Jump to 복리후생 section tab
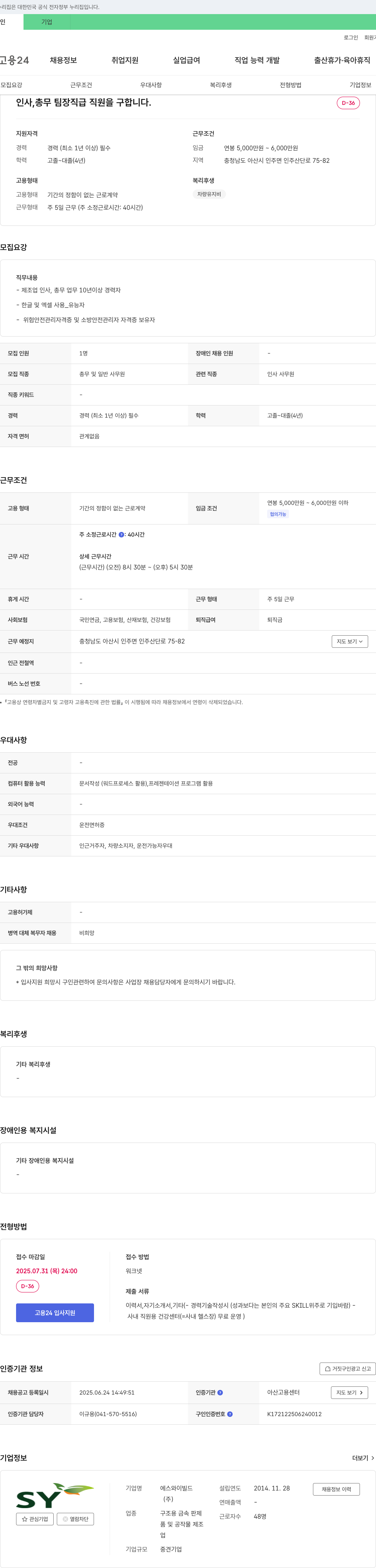 click(x=221, y=85)
